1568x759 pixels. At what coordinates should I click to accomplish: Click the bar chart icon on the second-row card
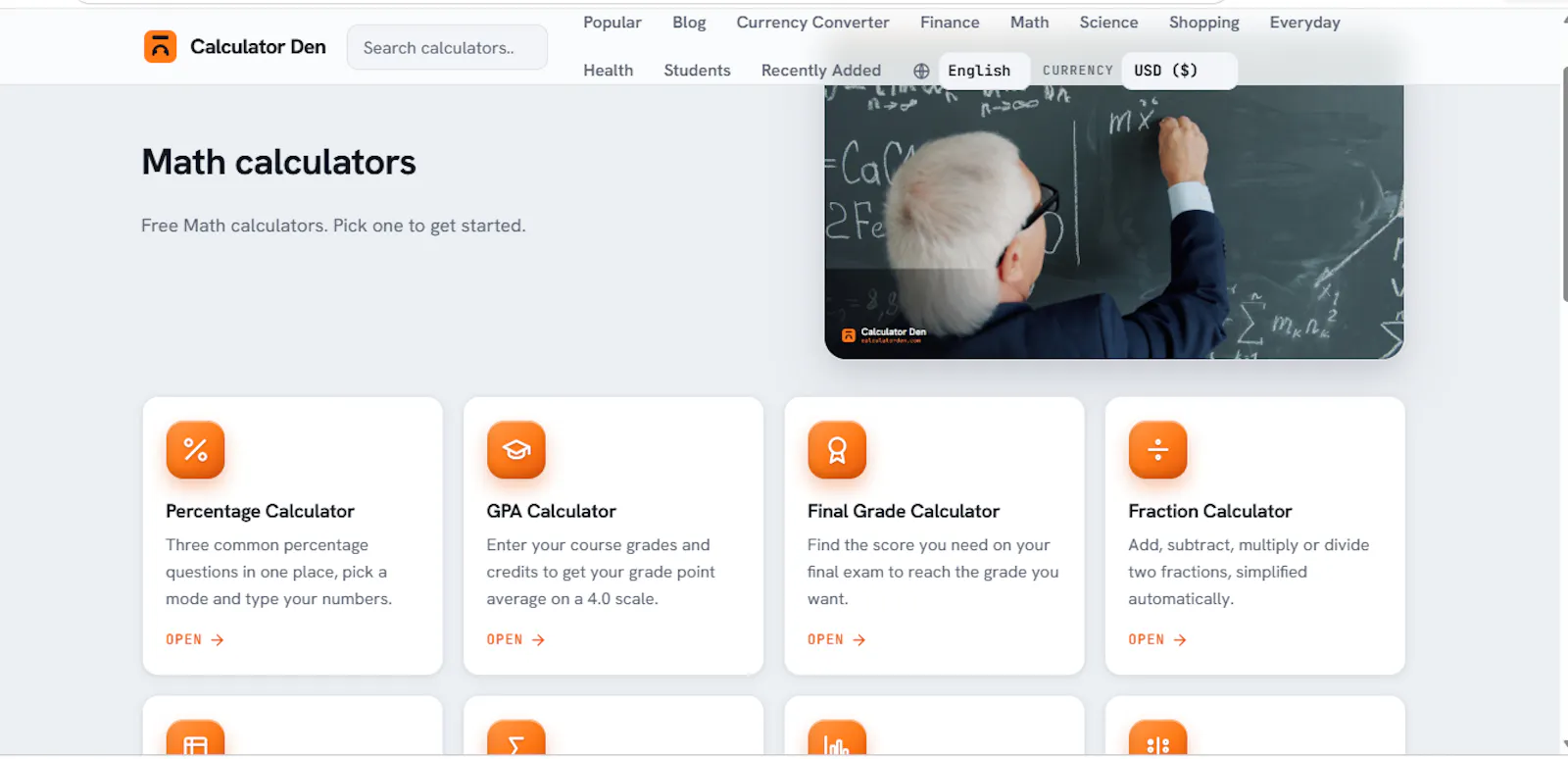[x=837, y=738]
